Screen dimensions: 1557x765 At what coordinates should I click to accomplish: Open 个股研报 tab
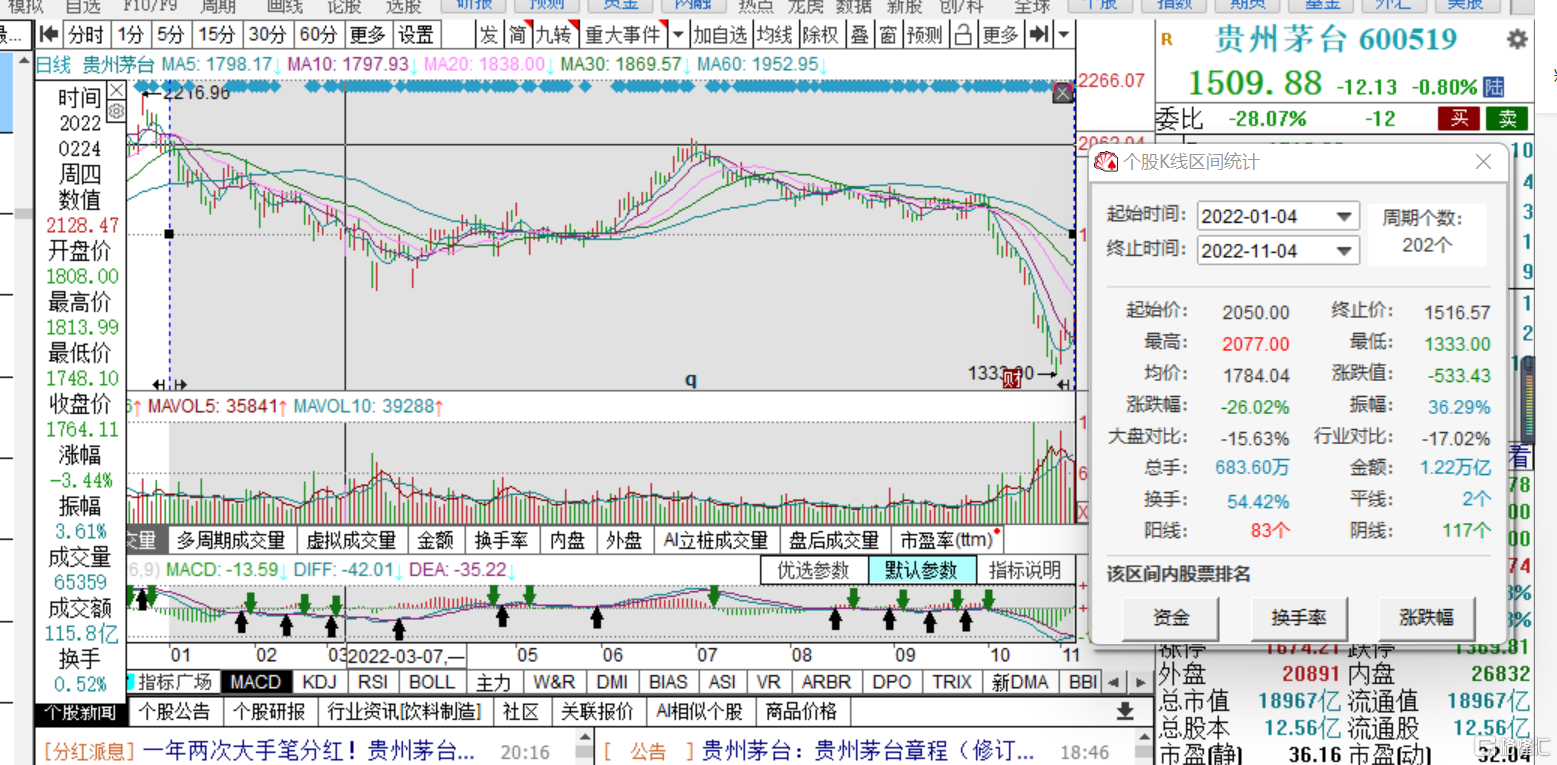pyautogui.click(x=268, y=711)
